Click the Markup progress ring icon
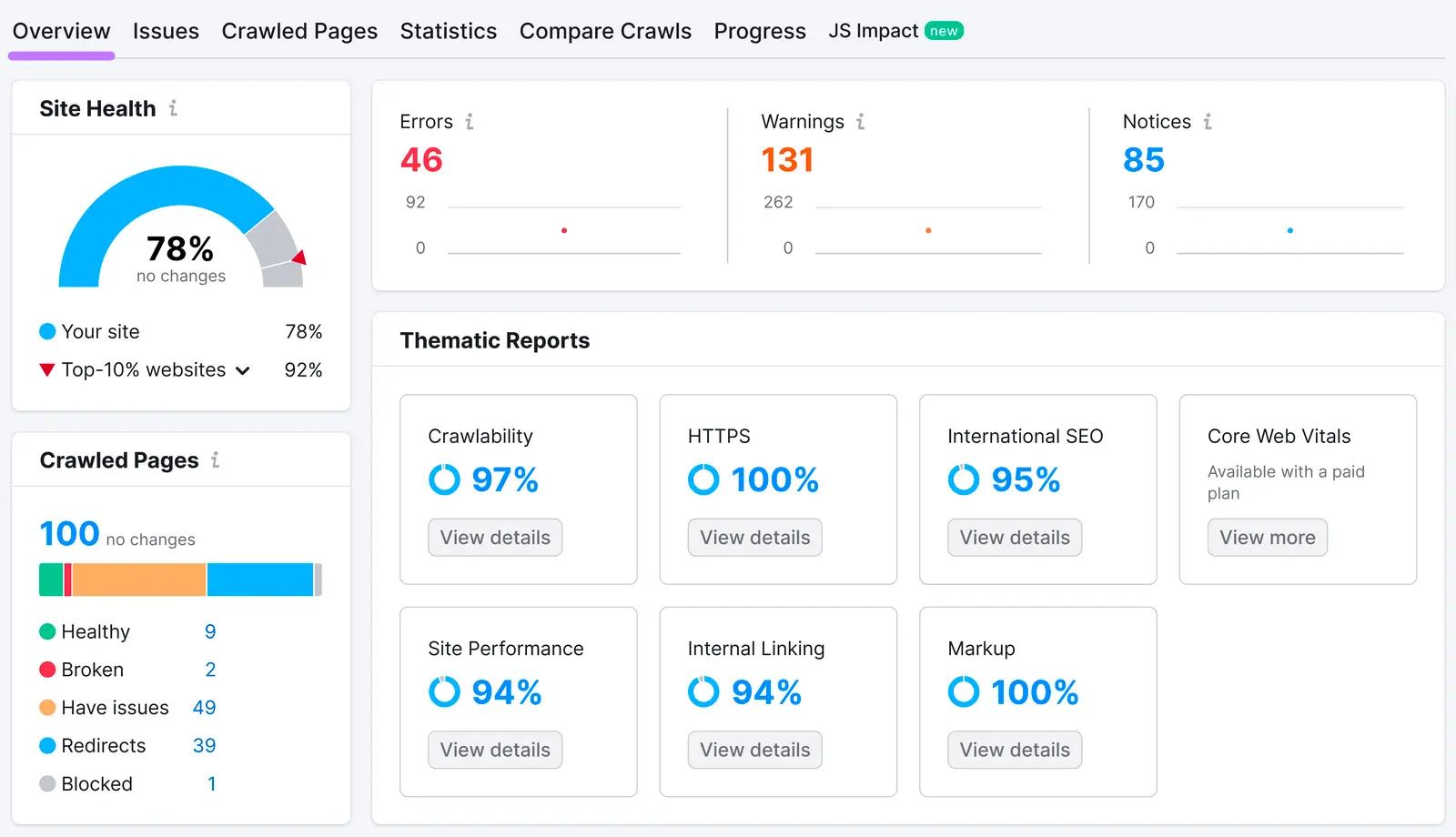 pos(963,691)
